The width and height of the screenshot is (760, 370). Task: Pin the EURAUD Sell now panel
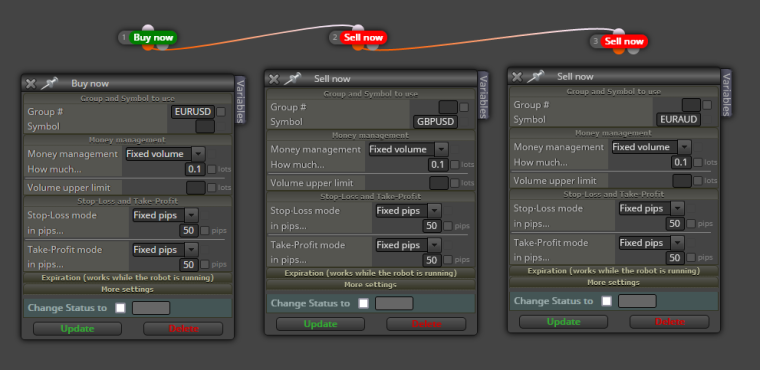click(x=536, y=76)
